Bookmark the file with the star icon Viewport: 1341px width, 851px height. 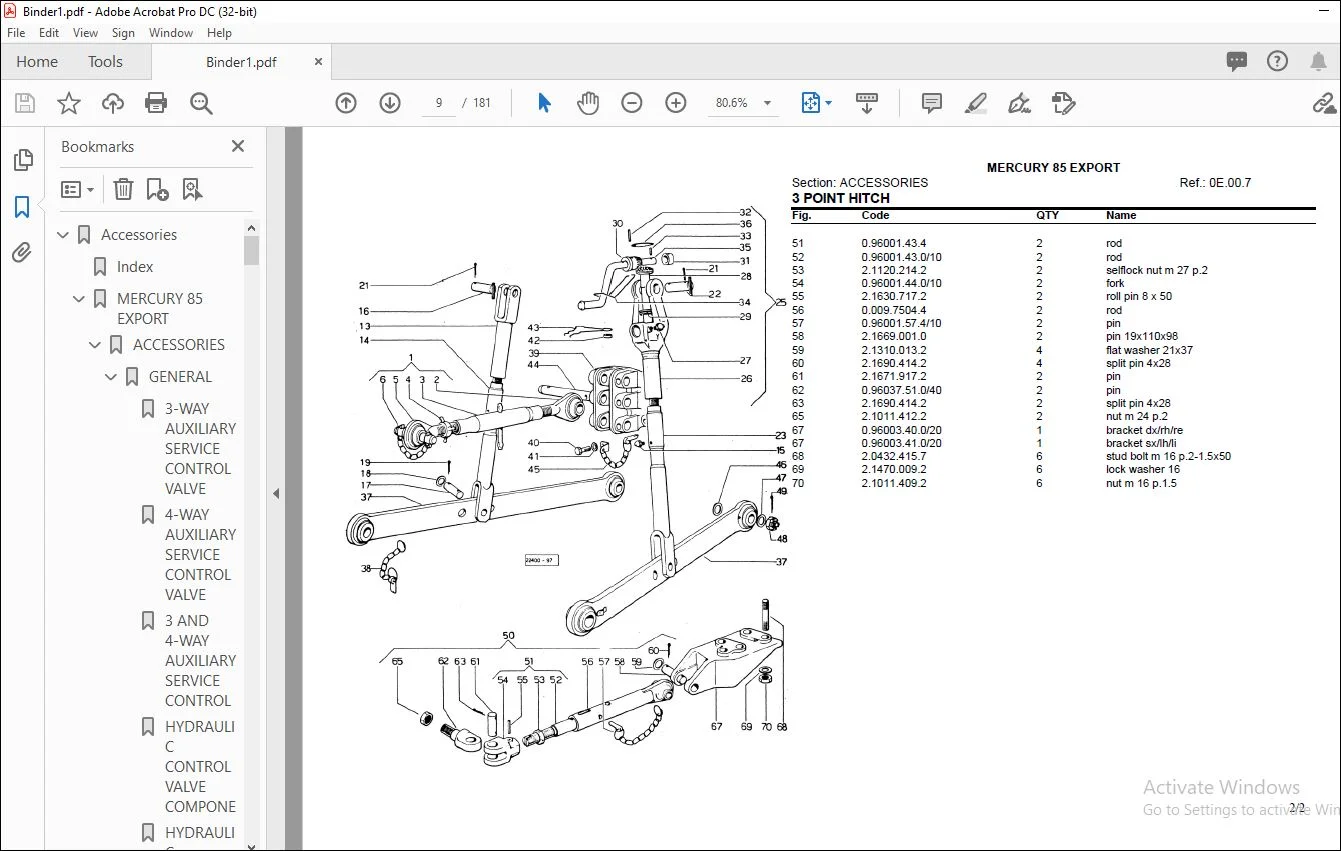tap(69, 103)
